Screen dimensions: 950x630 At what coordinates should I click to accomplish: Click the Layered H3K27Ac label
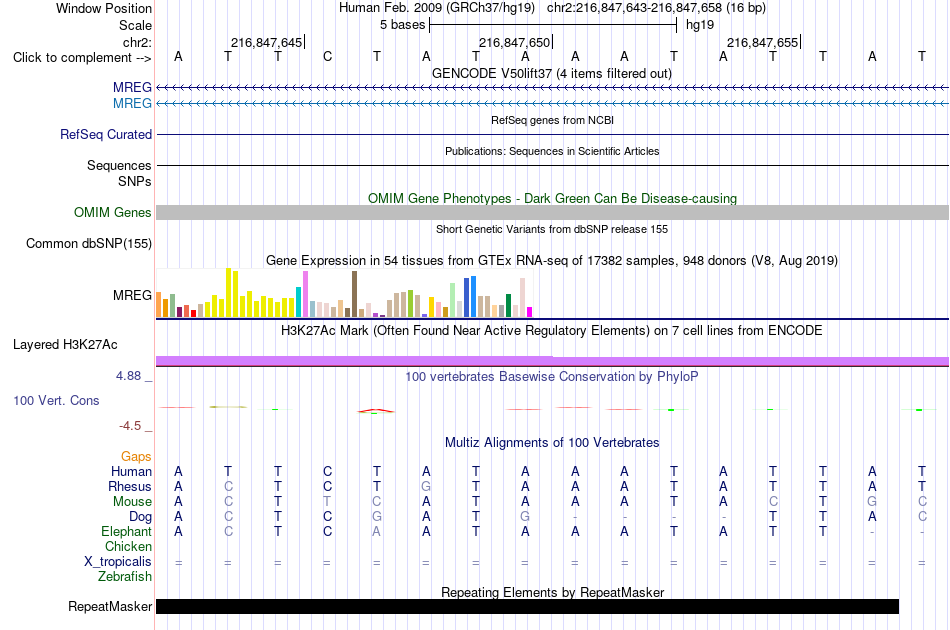(65, 345)
